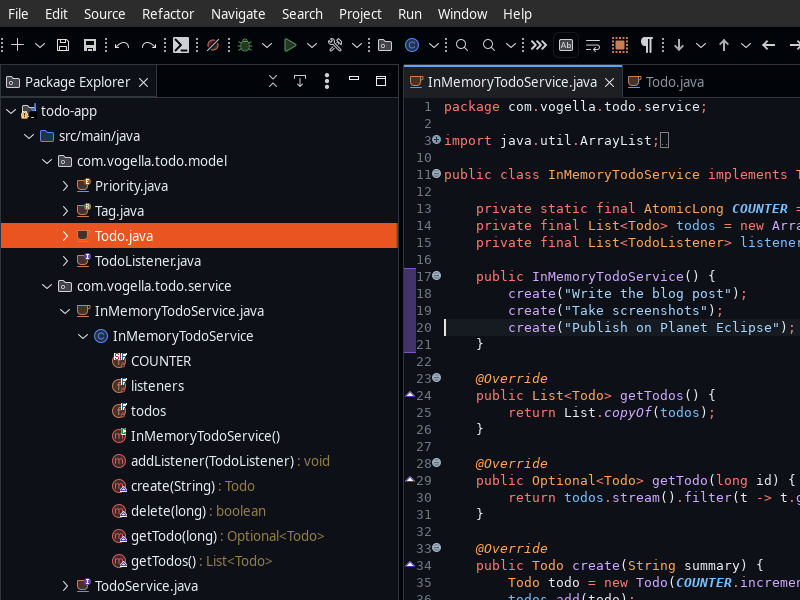Open the Run configurations dropdown arrow
Screen dimensions: 800x600
tap(312, 45)
